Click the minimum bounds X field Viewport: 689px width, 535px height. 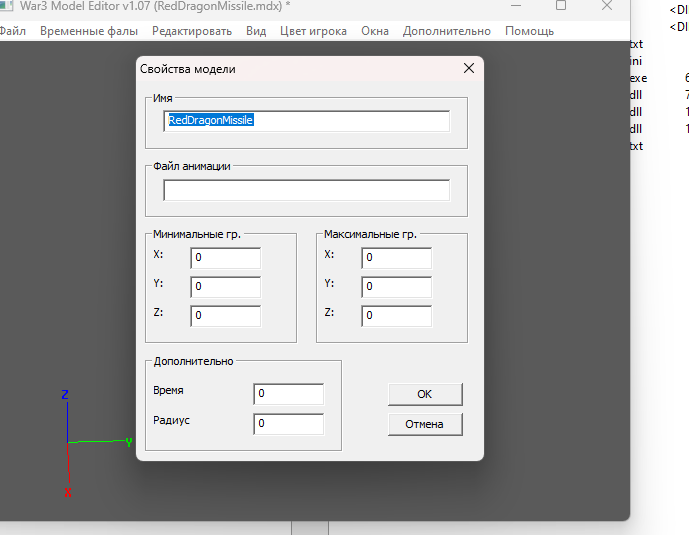click(x=225, y=258)
